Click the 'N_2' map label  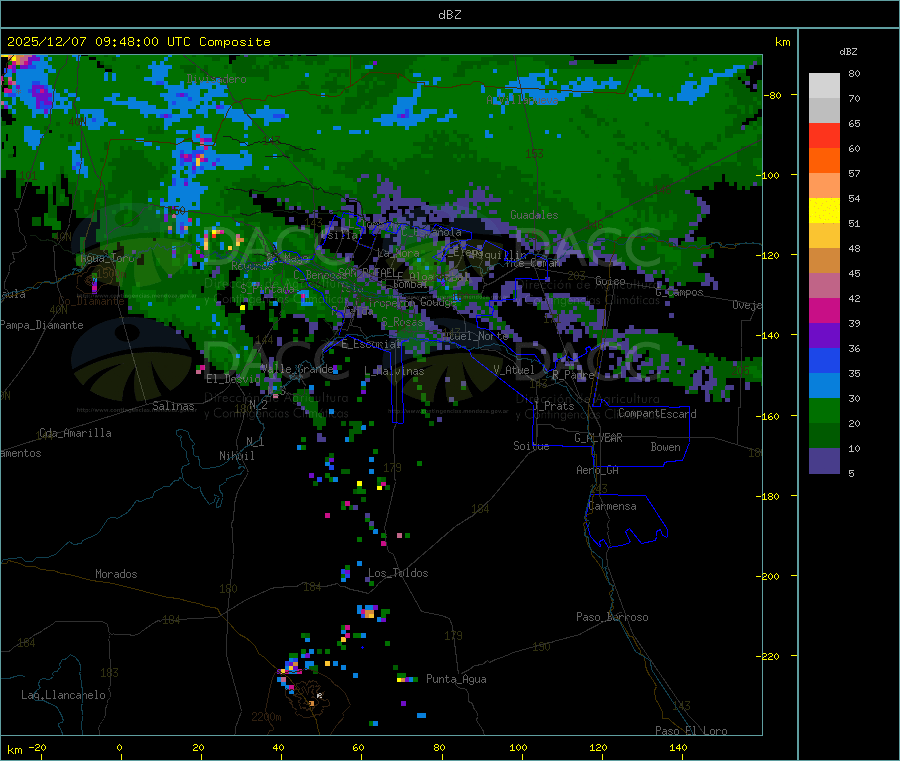pyautogui.click(x=258, y=404)
